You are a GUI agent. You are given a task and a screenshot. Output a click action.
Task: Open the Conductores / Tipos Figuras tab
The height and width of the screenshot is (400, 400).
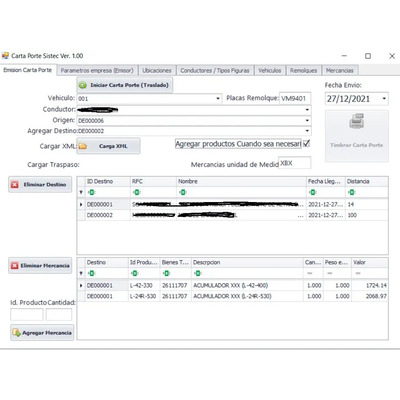[x=215, y=70]
